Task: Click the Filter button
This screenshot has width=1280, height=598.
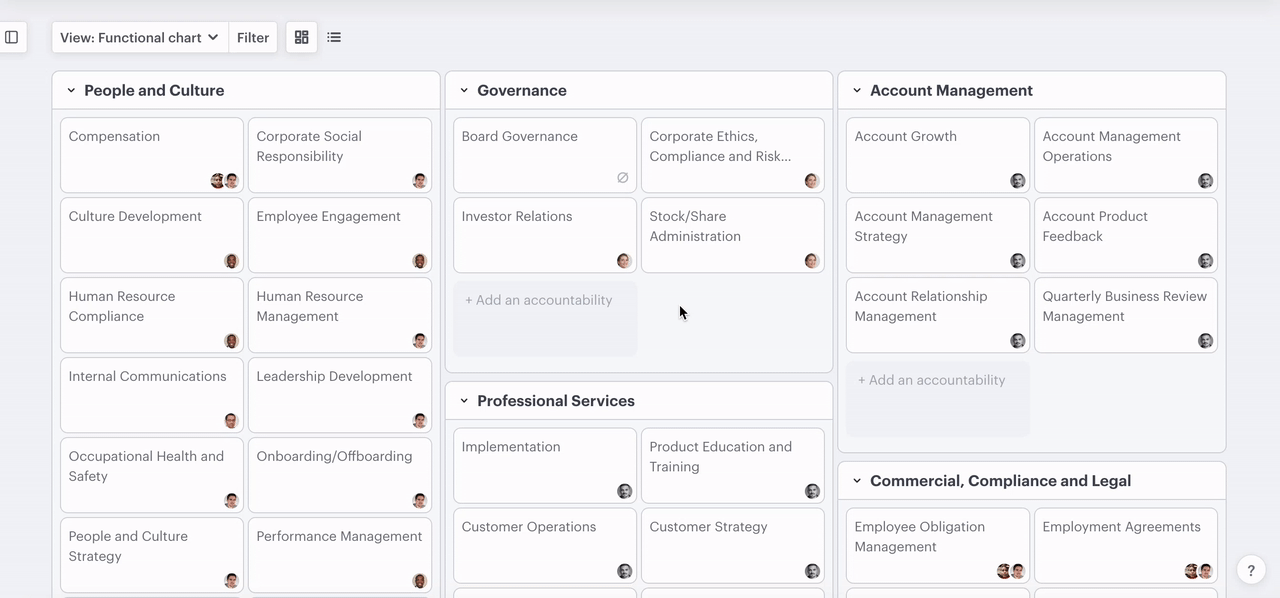Action: click(x=253, y=37)
